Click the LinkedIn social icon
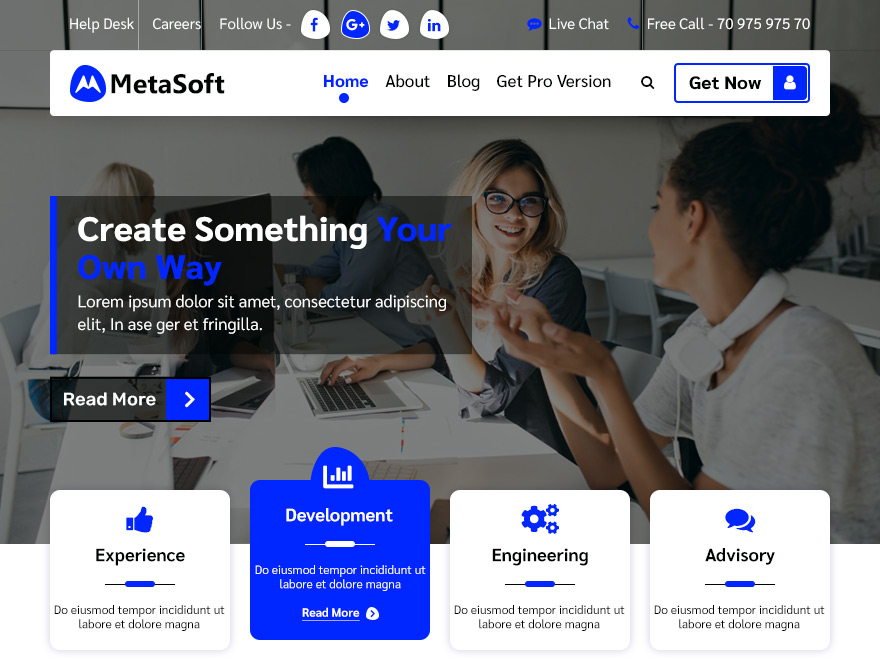The image size is (880, 660). [434, 25]
